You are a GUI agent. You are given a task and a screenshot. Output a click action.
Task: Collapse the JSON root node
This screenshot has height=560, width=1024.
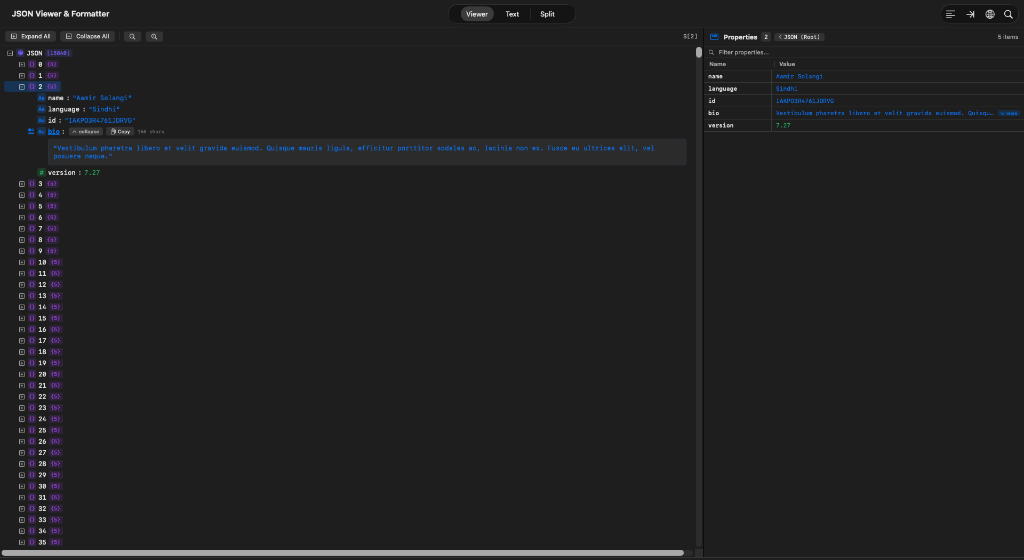pos(10,53)
